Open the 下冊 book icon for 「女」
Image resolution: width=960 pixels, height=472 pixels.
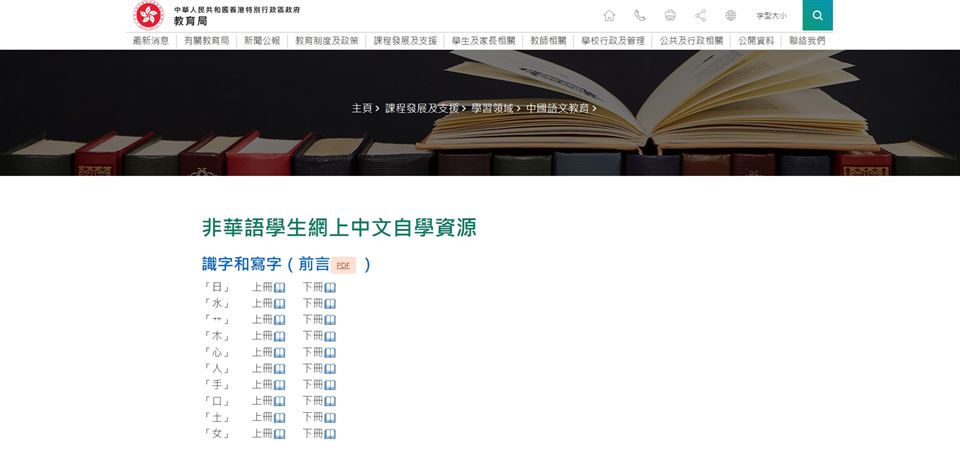pyautogui.click(x=330, y=434)
